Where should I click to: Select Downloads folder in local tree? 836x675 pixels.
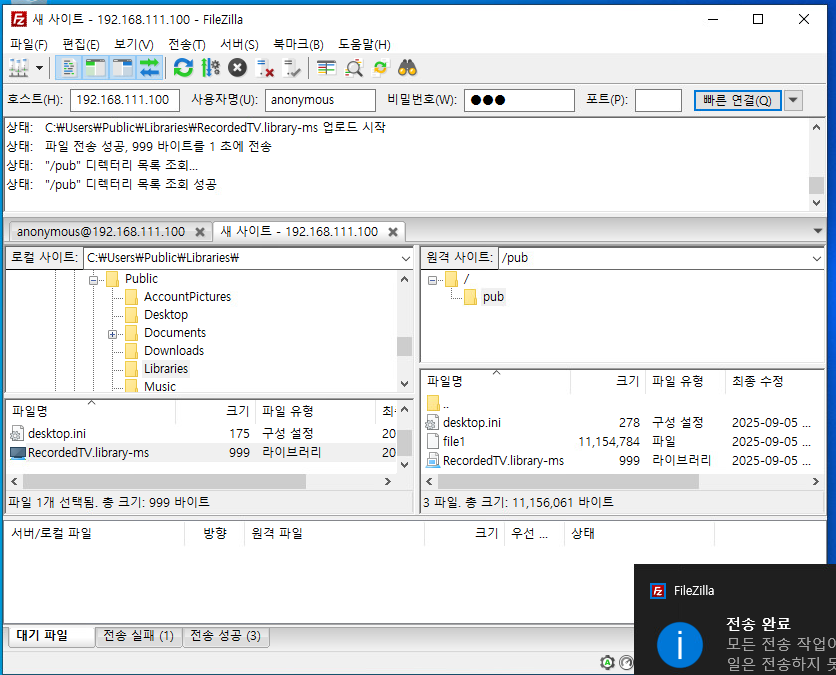[174, 351]
